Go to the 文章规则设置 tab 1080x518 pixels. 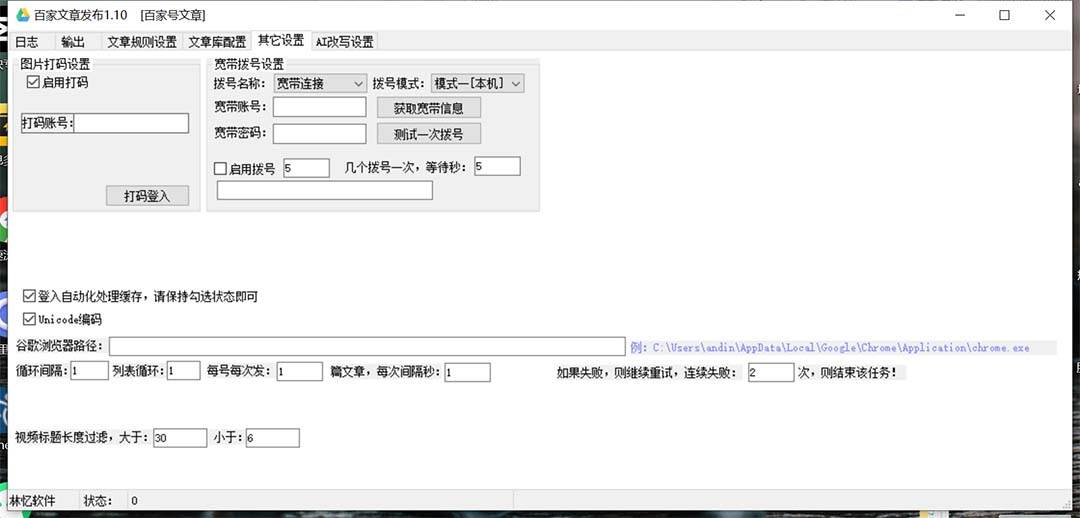coord(141,42)
